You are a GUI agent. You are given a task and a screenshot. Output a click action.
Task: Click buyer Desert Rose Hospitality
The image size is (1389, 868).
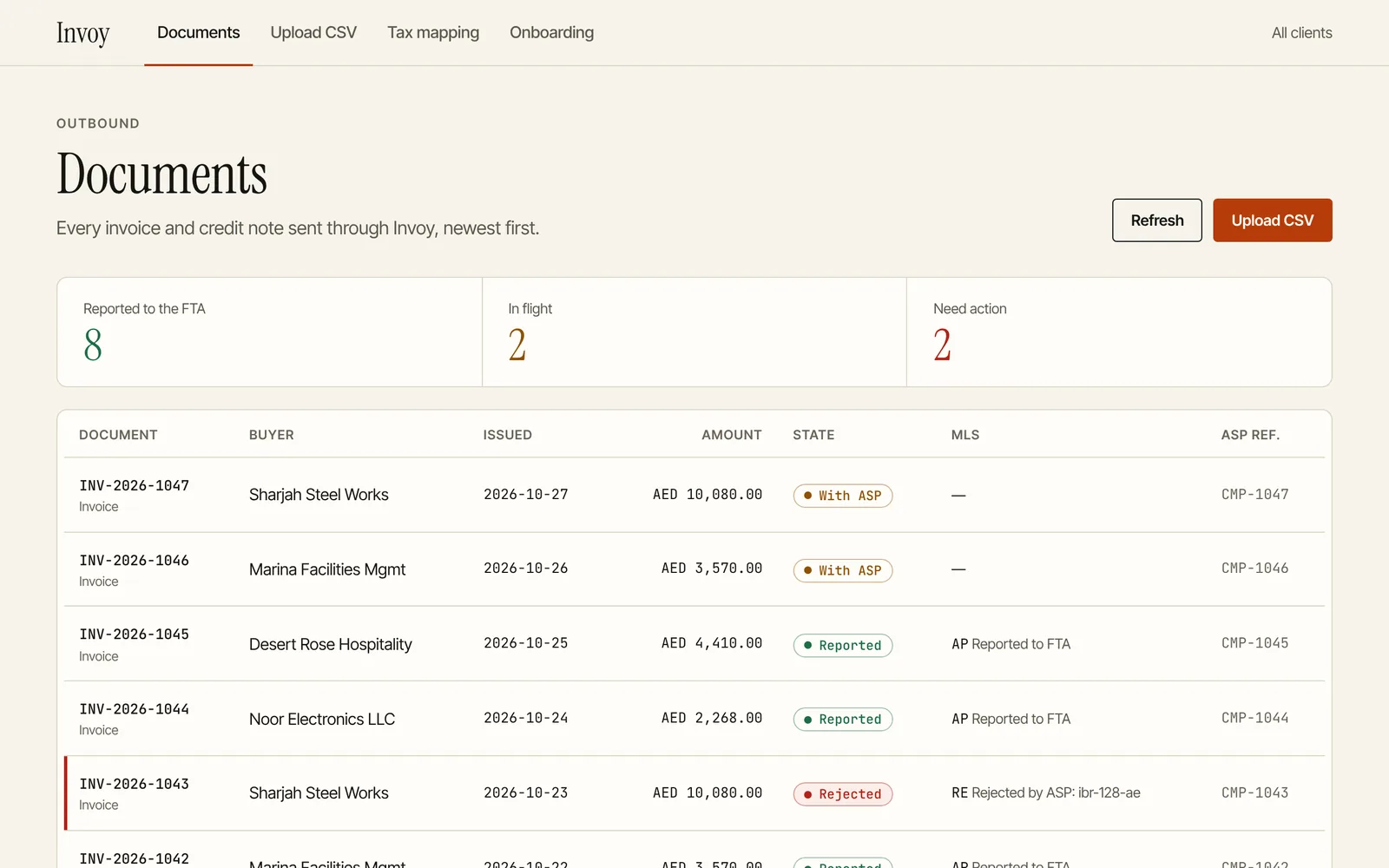(x=330, y=644)
